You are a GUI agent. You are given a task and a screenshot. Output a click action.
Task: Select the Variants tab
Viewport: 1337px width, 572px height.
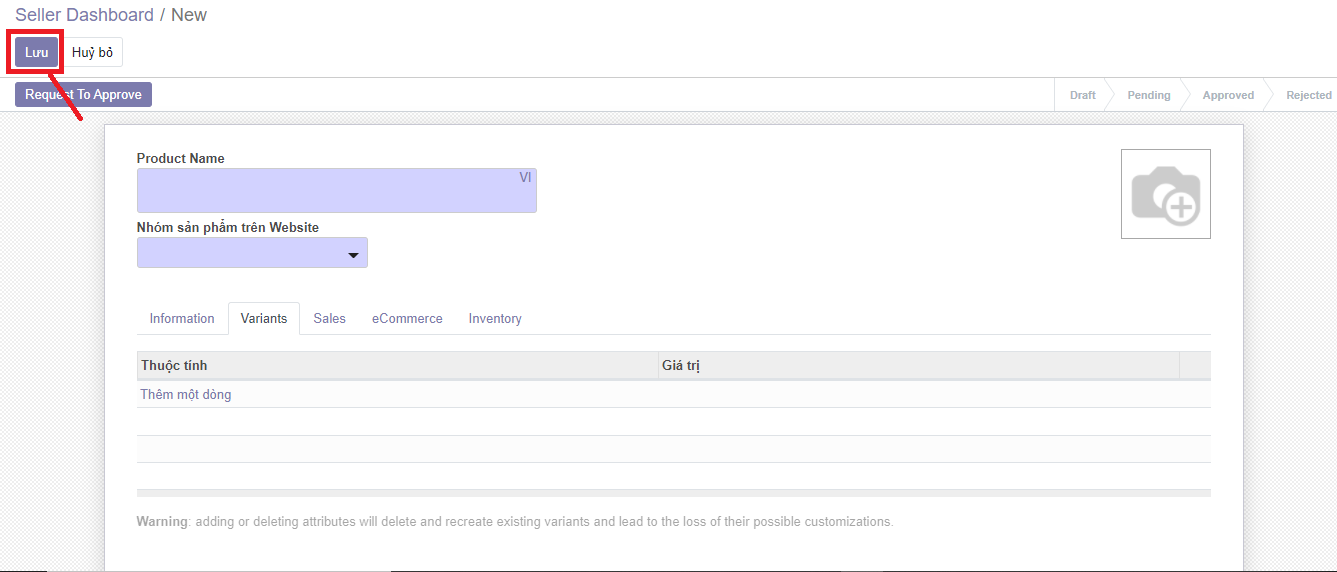tap(264, 318)
